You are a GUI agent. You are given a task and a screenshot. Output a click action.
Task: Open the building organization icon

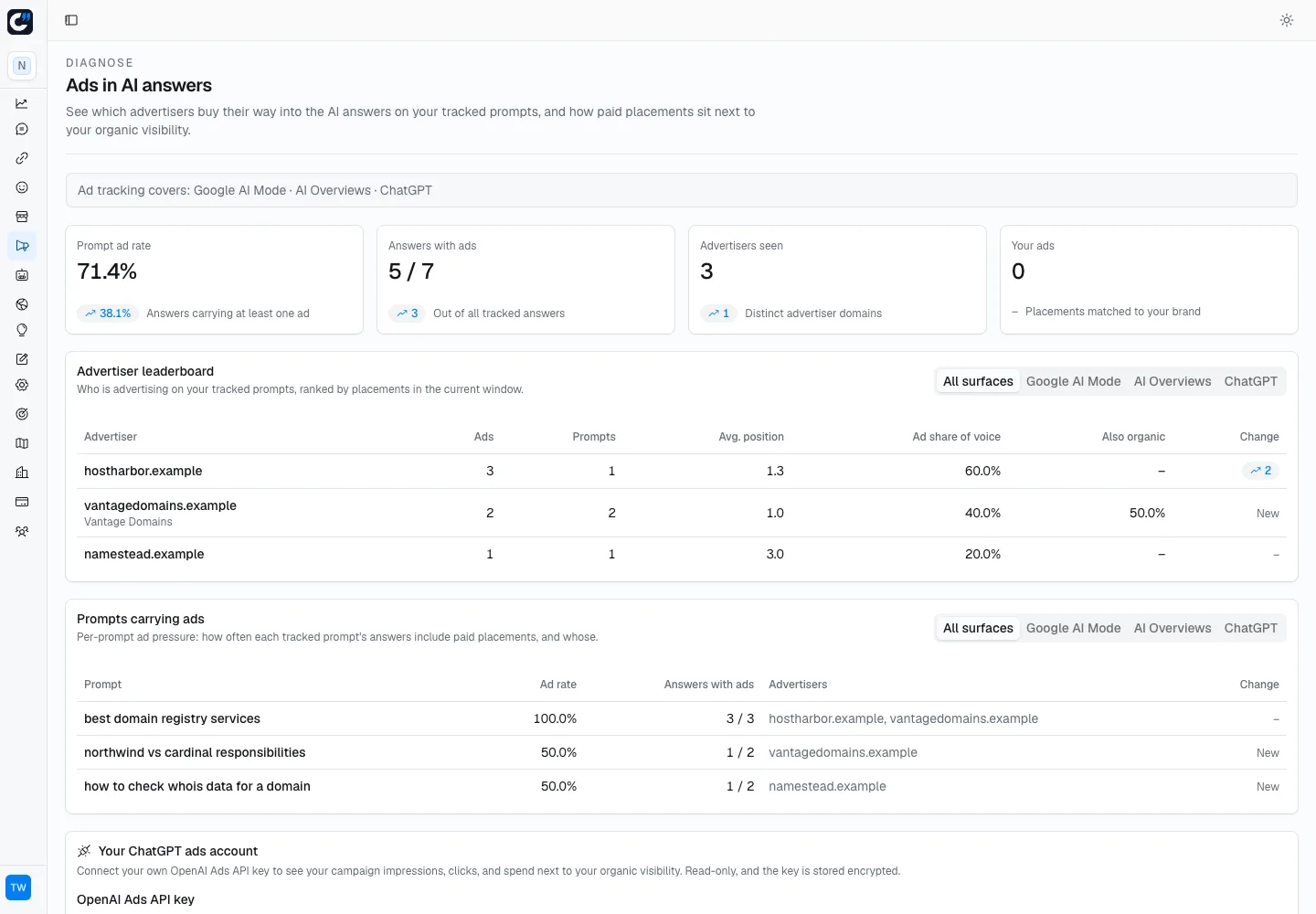(22, 473)
